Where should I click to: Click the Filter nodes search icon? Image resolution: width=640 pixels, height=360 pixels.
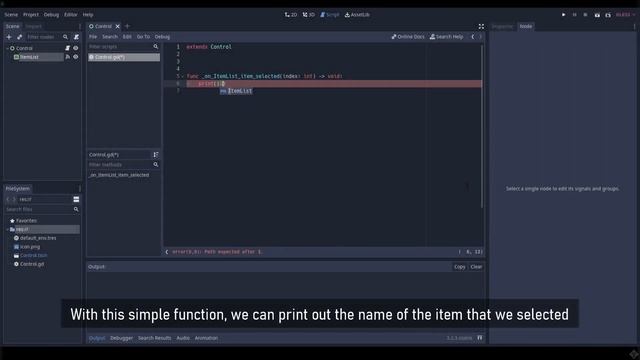(x=65, y=37)
